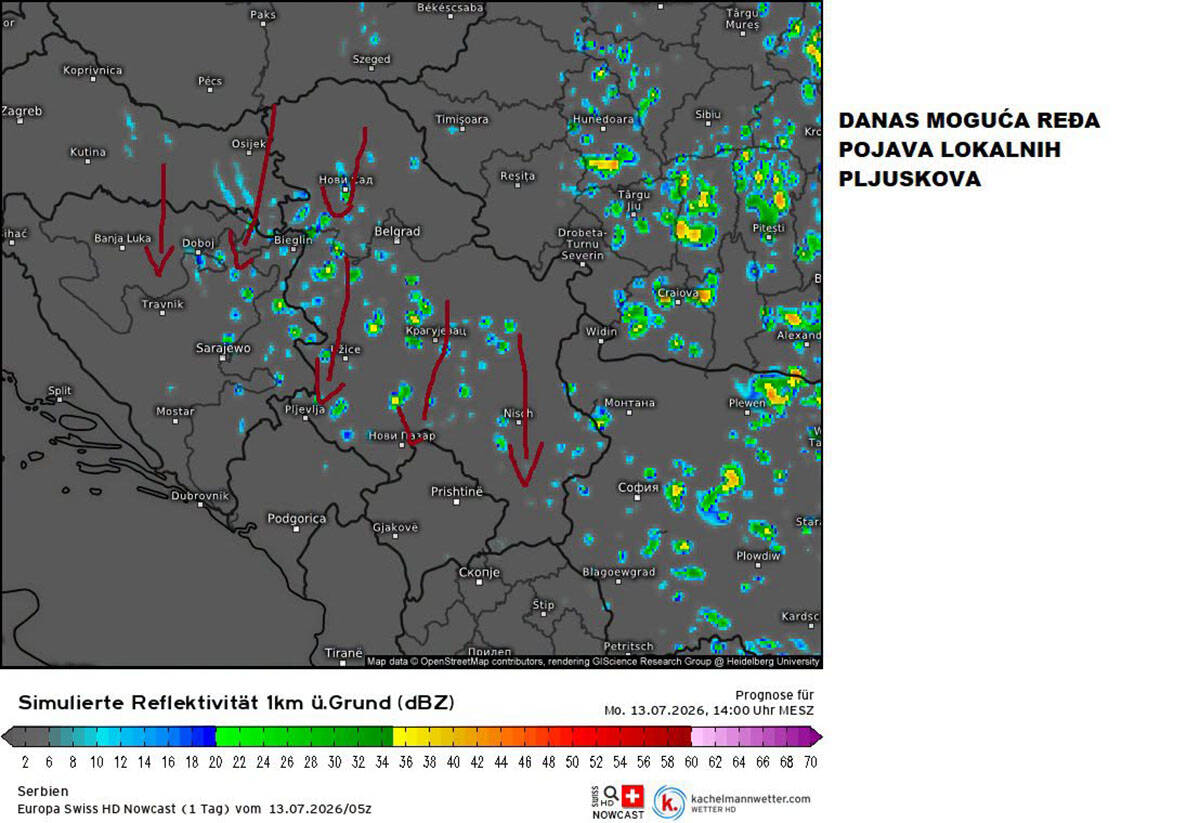Click the Plewen city label

(748, 403)
